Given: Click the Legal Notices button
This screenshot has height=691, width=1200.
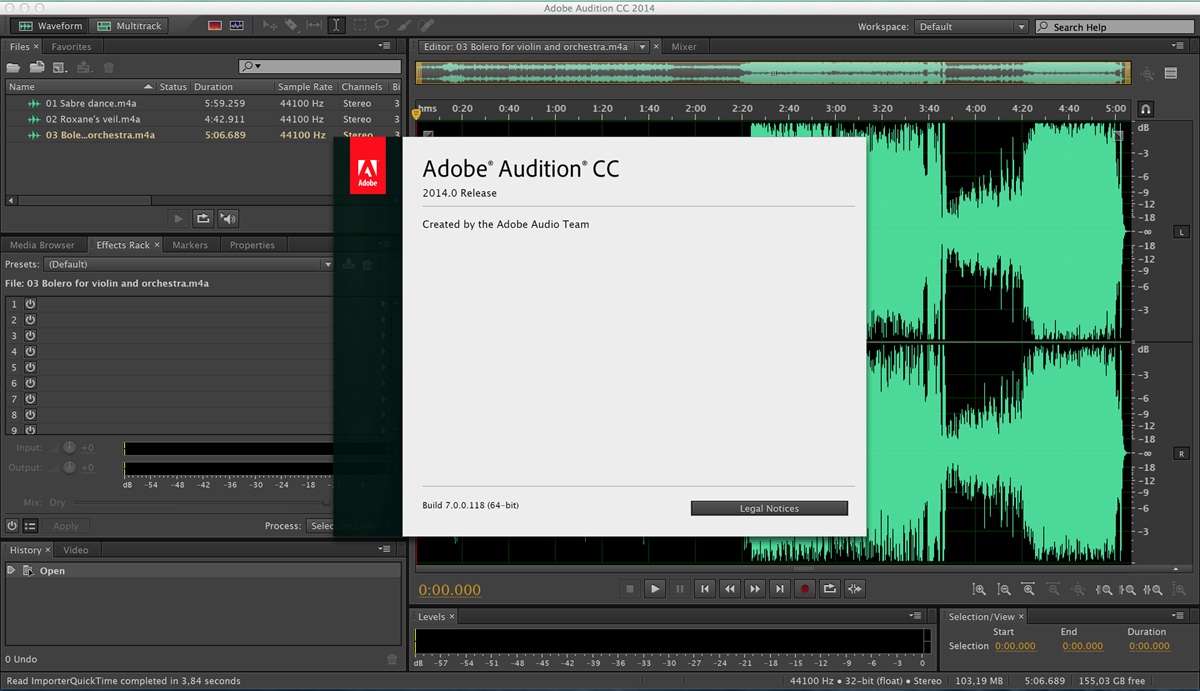Looking at the screenshot, I should tap(769, 508).
